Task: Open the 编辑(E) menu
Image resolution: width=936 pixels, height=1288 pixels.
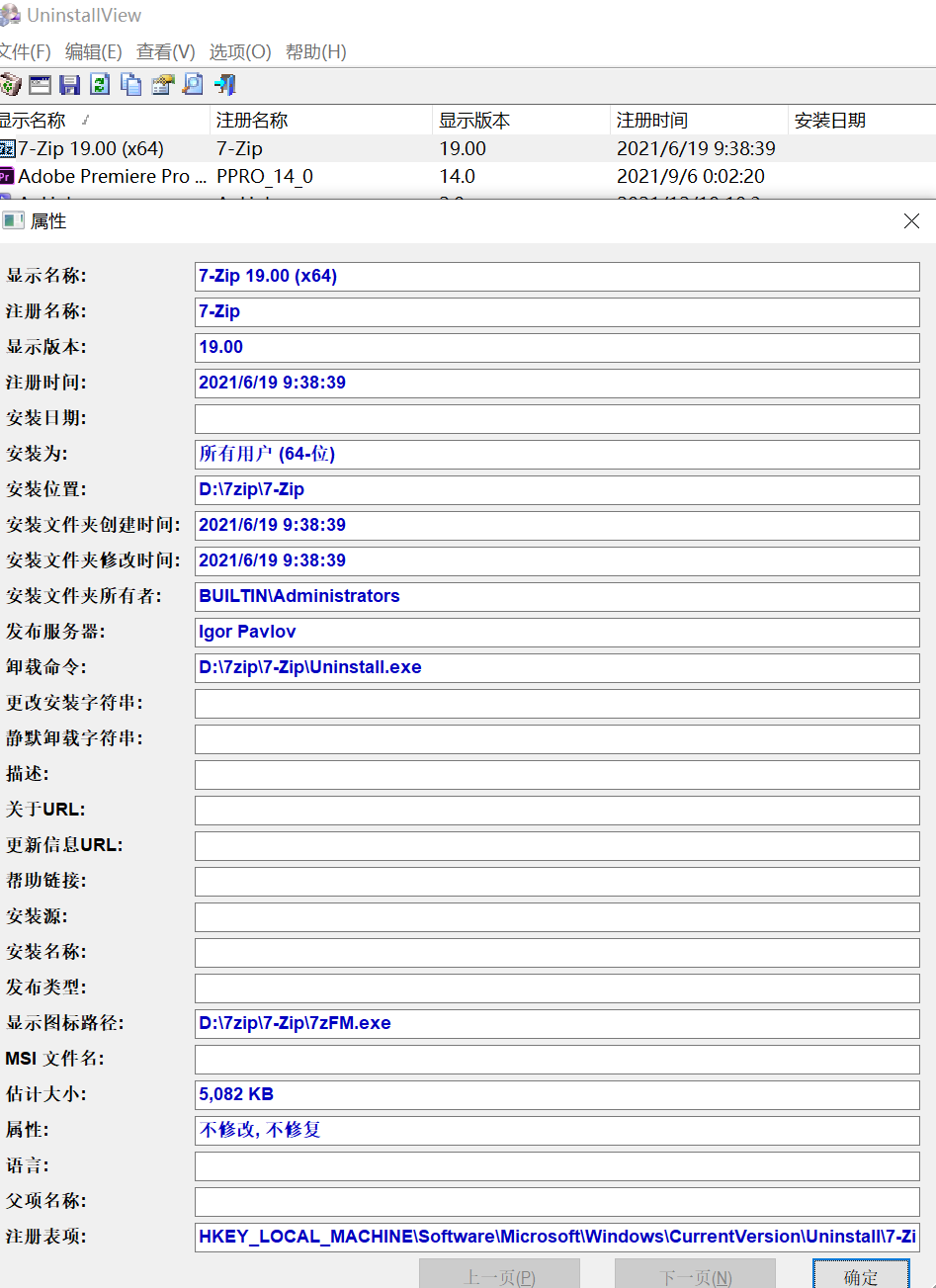Action: (x=94, y=51)
